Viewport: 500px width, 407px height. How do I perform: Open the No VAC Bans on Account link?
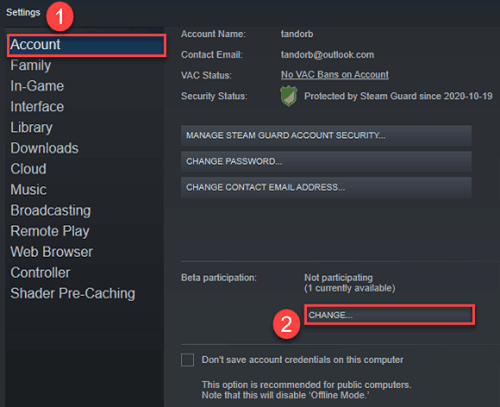point(335,75)
